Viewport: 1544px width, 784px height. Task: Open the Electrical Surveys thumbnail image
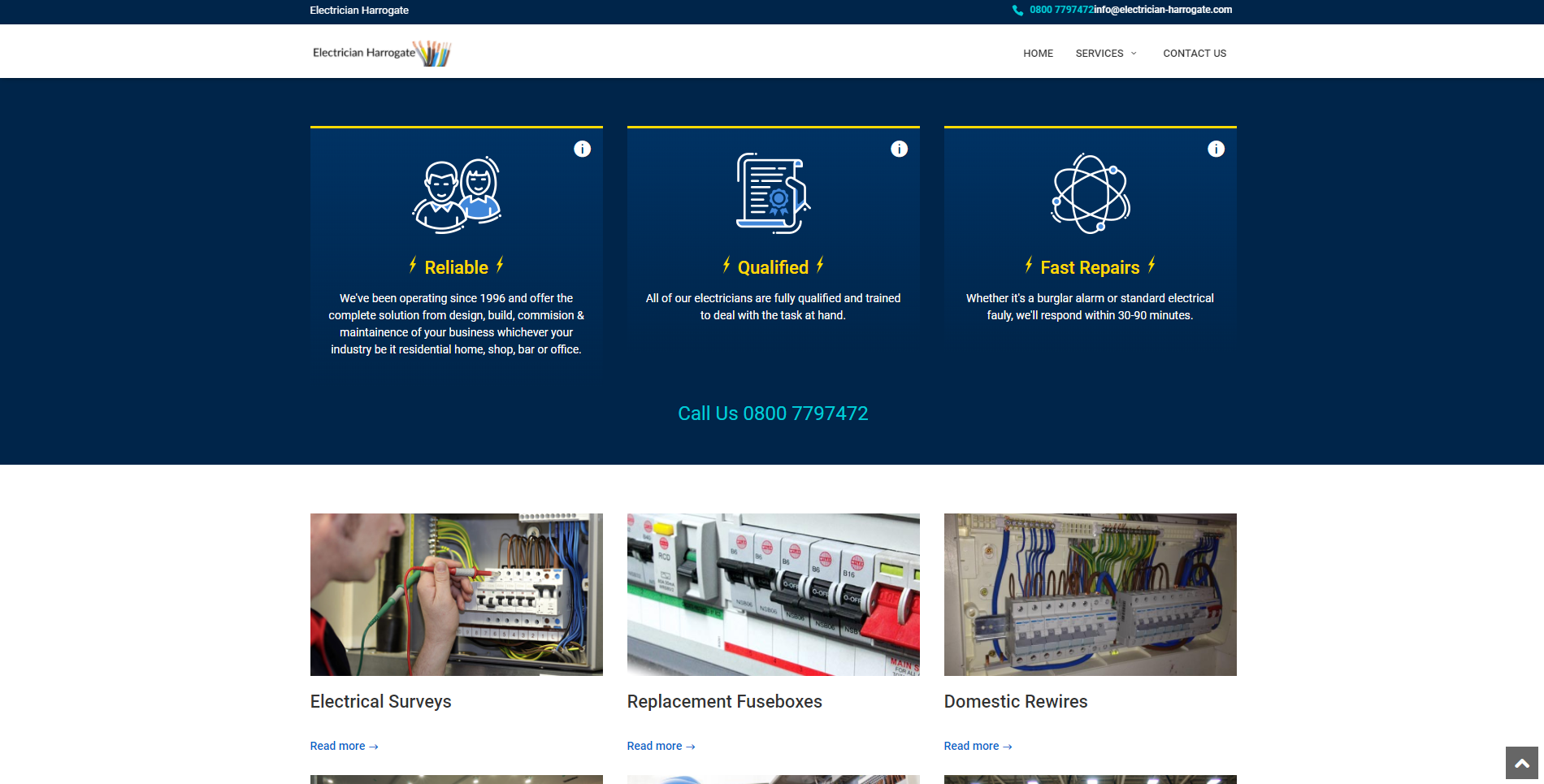point(456,594)
